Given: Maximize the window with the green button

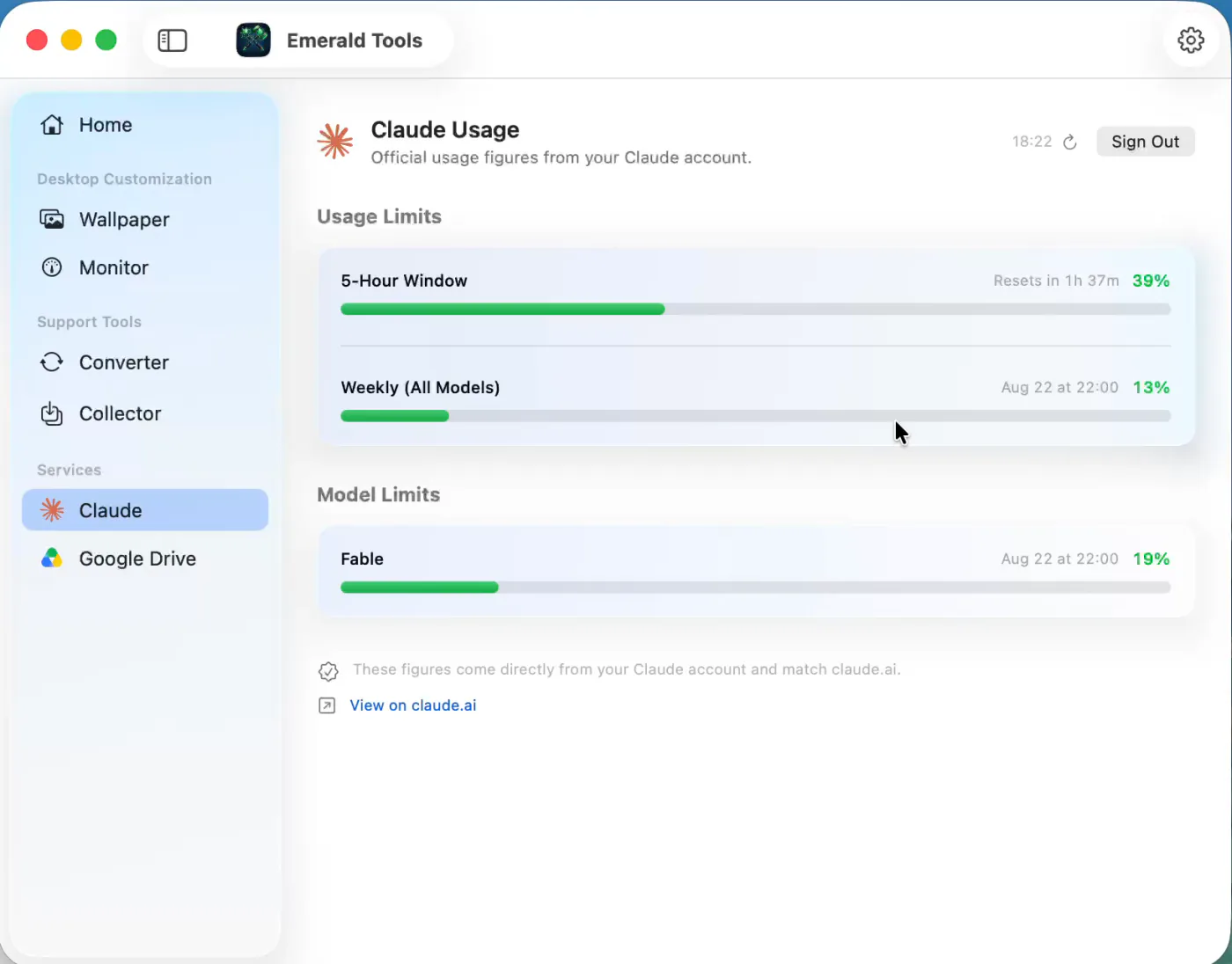Looking at the screenshot, I should click(x=106, y=40).
